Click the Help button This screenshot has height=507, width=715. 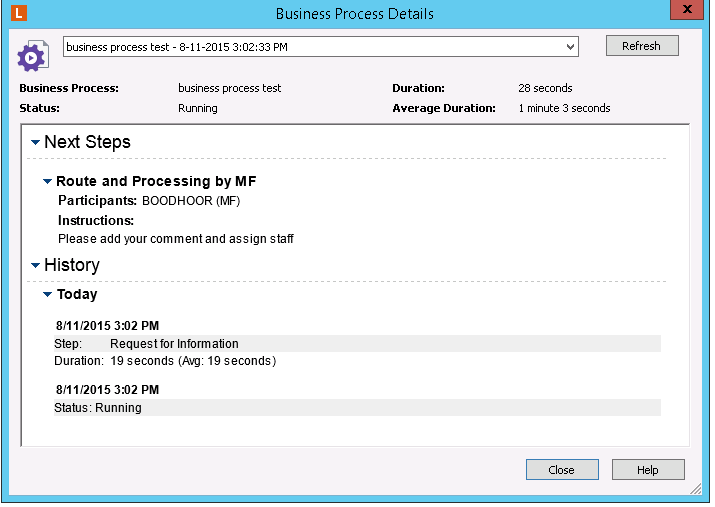pyautogui.click(x=648, y=470)
